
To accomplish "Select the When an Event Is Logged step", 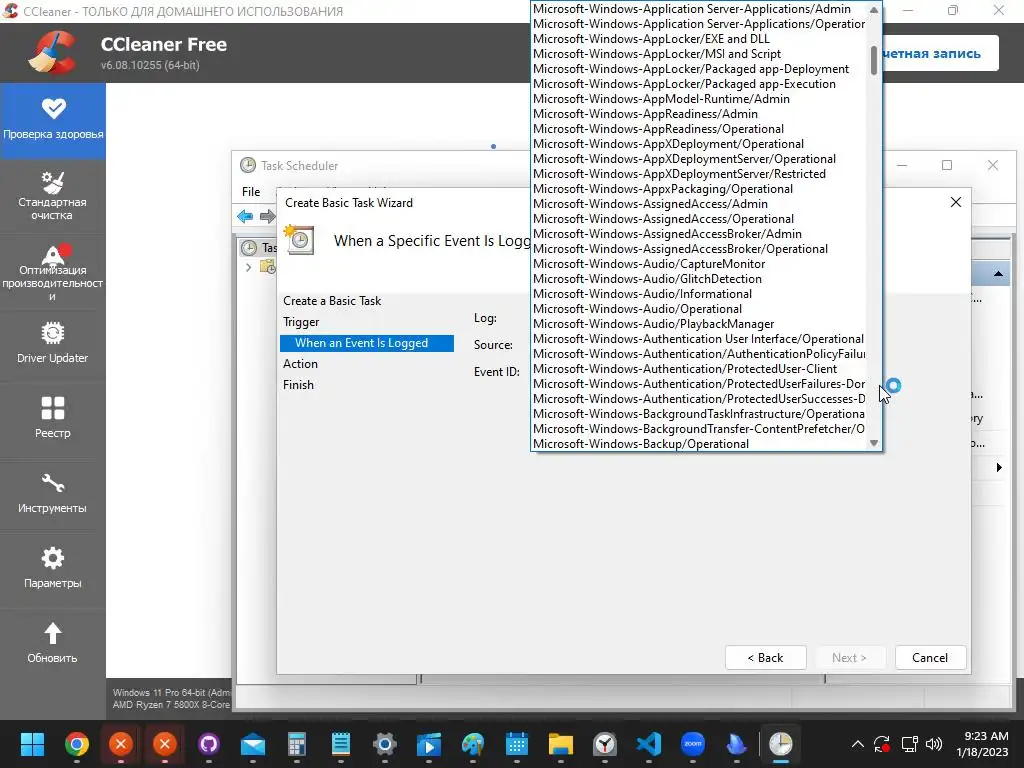I will click(x=366, y=343).
